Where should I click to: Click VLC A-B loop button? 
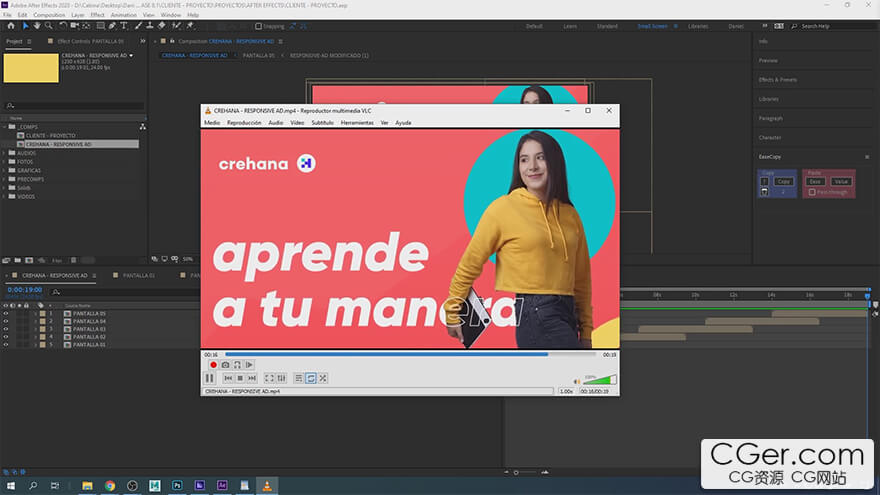[237, 365]
